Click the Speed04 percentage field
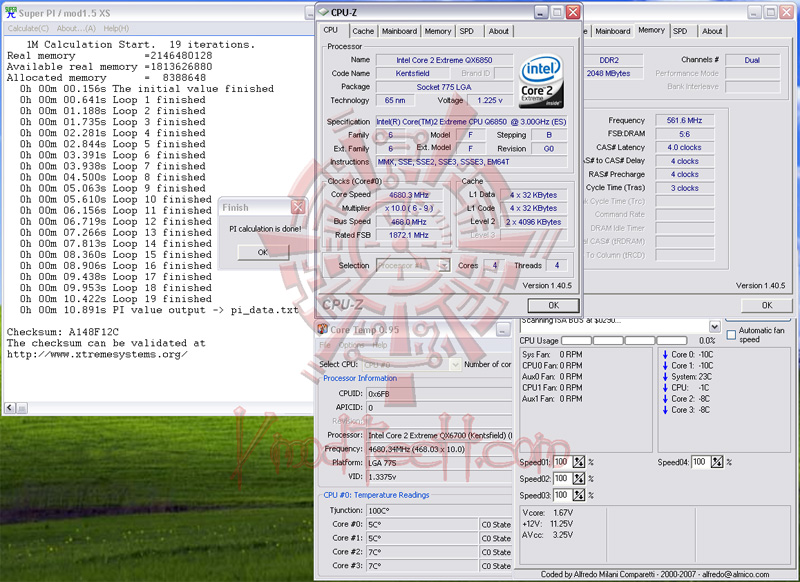The height and width of the screenshot is (582, 800). 701,462
